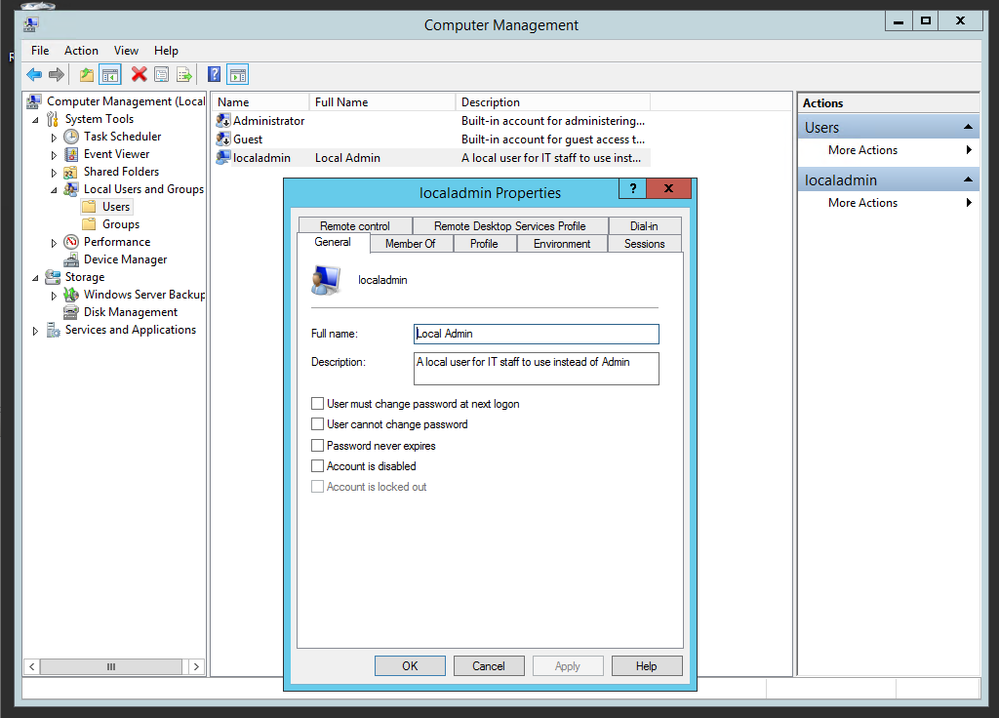
Task: Click into the Full name text field
Action: pos(536,334)
